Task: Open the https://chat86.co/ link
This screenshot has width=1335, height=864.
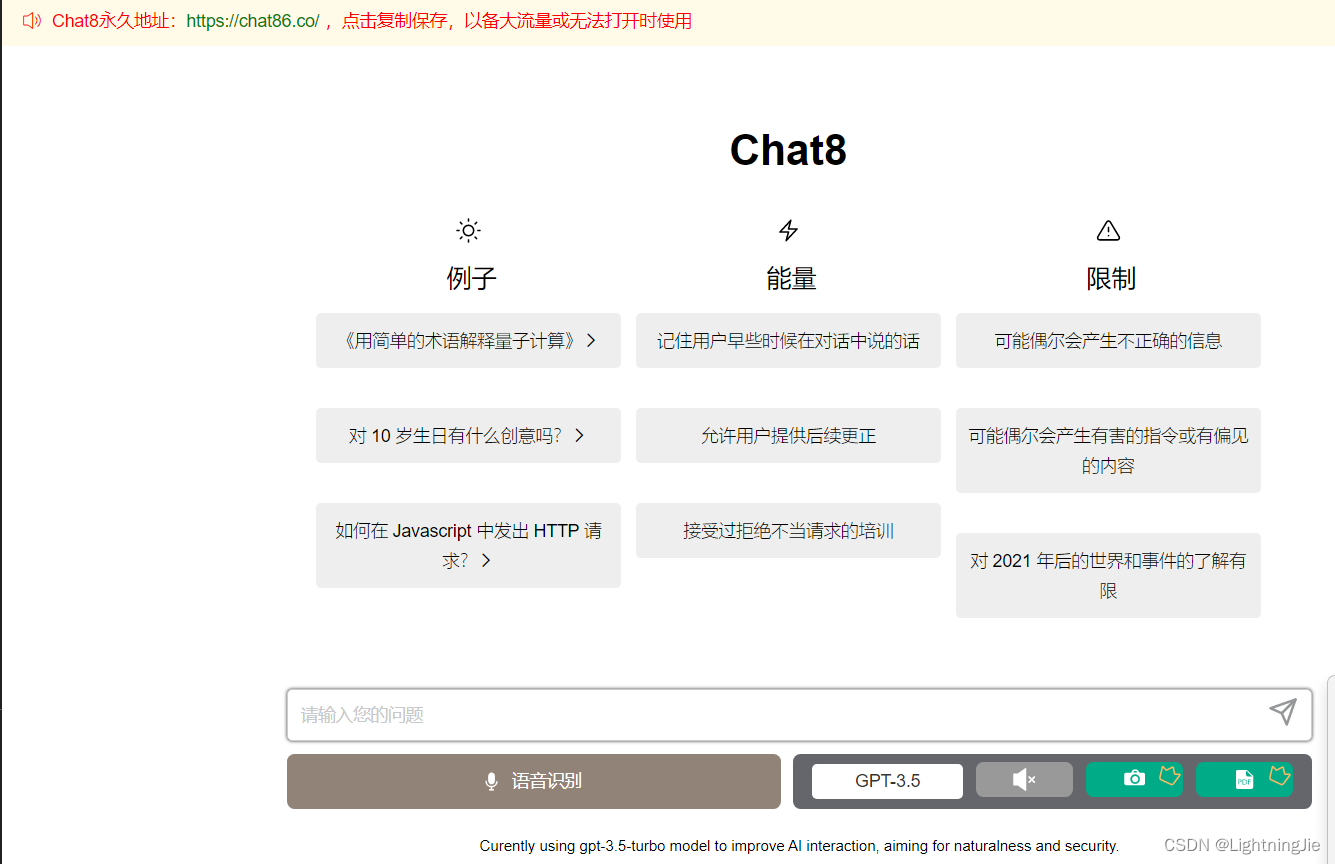Action: [x=252, y=21]
